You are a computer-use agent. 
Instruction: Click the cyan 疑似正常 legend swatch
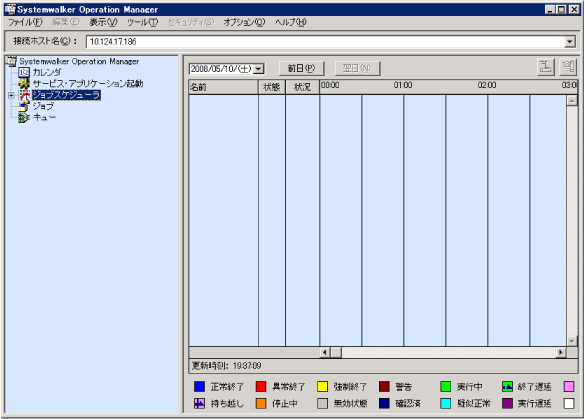click(x=446, y=403)
